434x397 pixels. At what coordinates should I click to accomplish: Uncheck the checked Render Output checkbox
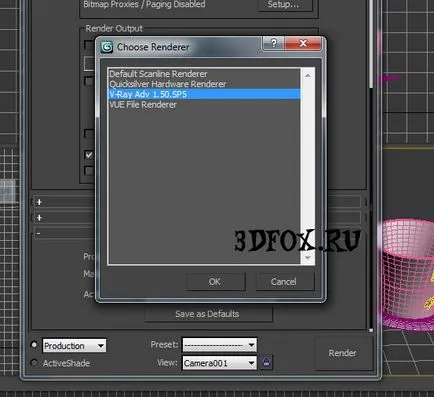[x=89, y=155]
